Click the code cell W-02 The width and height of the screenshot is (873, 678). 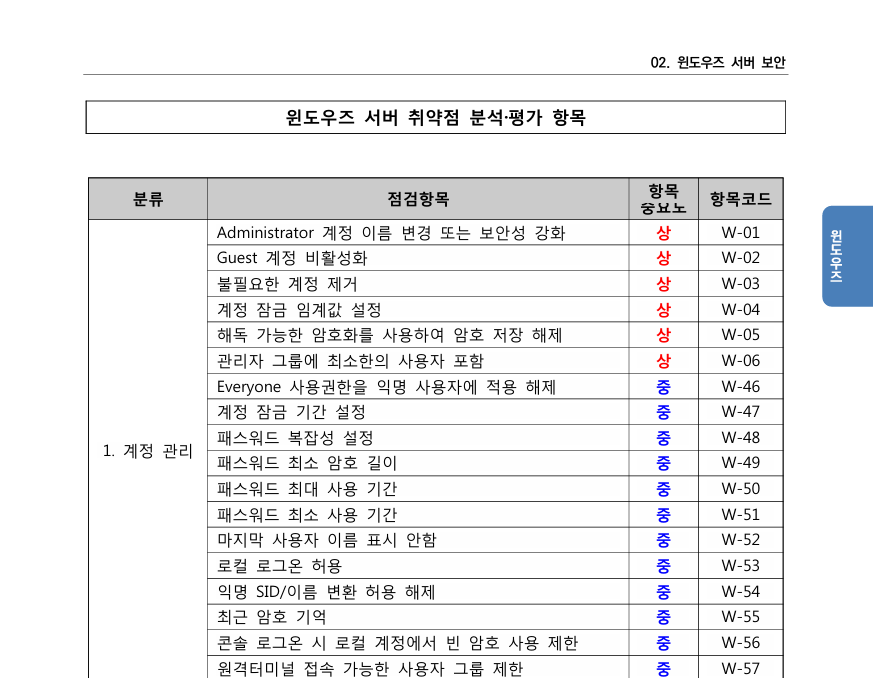[740, 258]
